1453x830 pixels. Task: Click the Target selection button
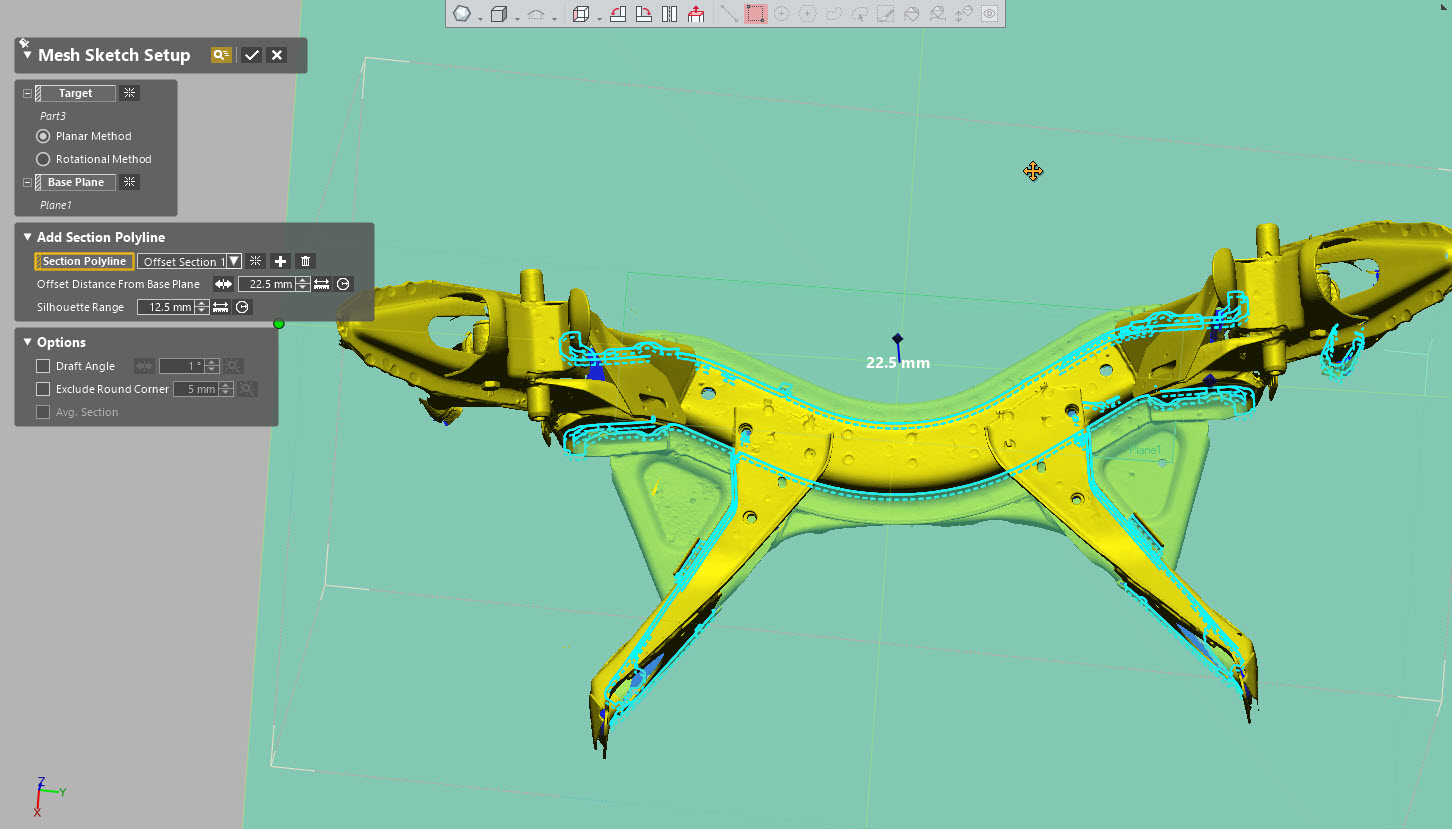[x=75, y=93]
